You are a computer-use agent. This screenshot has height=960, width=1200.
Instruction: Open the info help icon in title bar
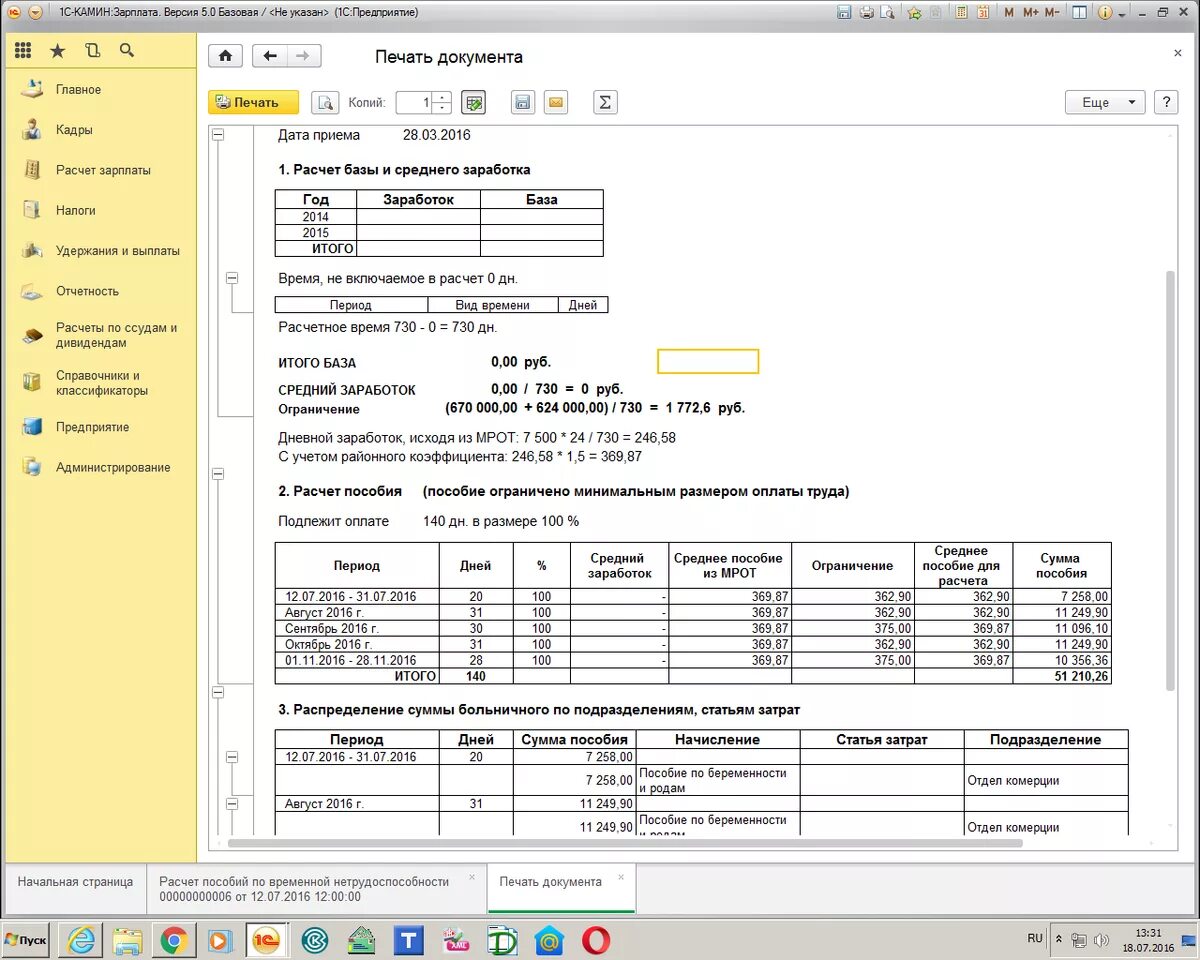point(1105,13)
